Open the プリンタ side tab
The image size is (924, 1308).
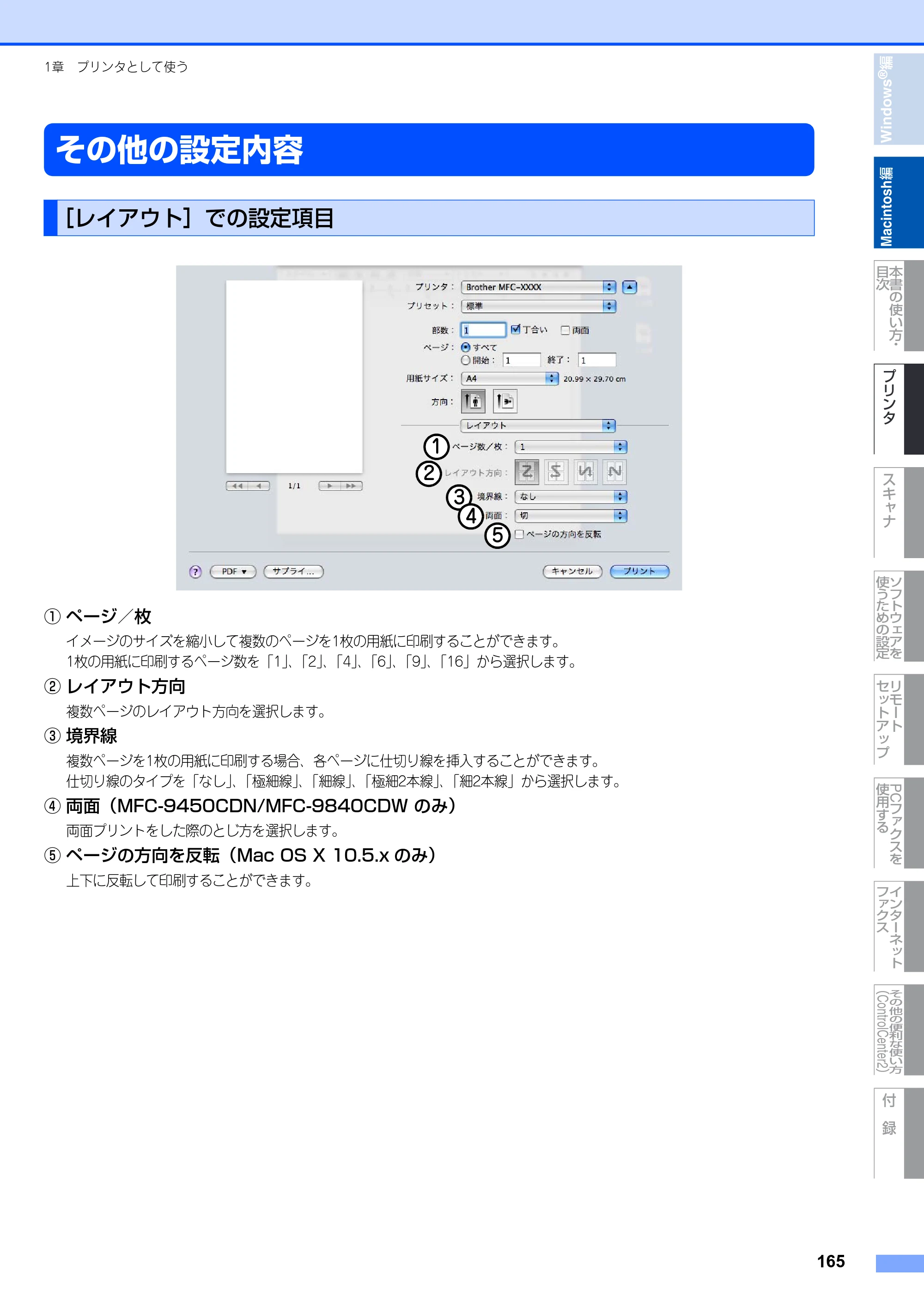pyautogui.click(x=899, y=410)
